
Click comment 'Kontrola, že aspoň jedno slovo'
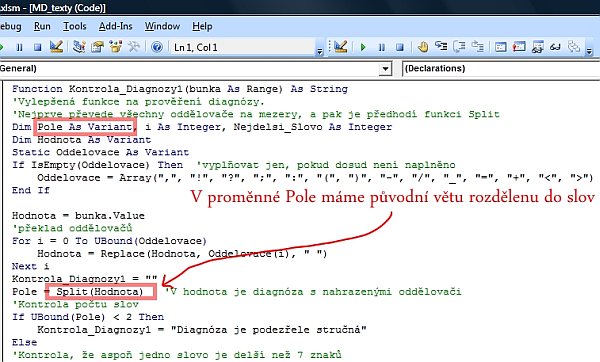[177, 355]
